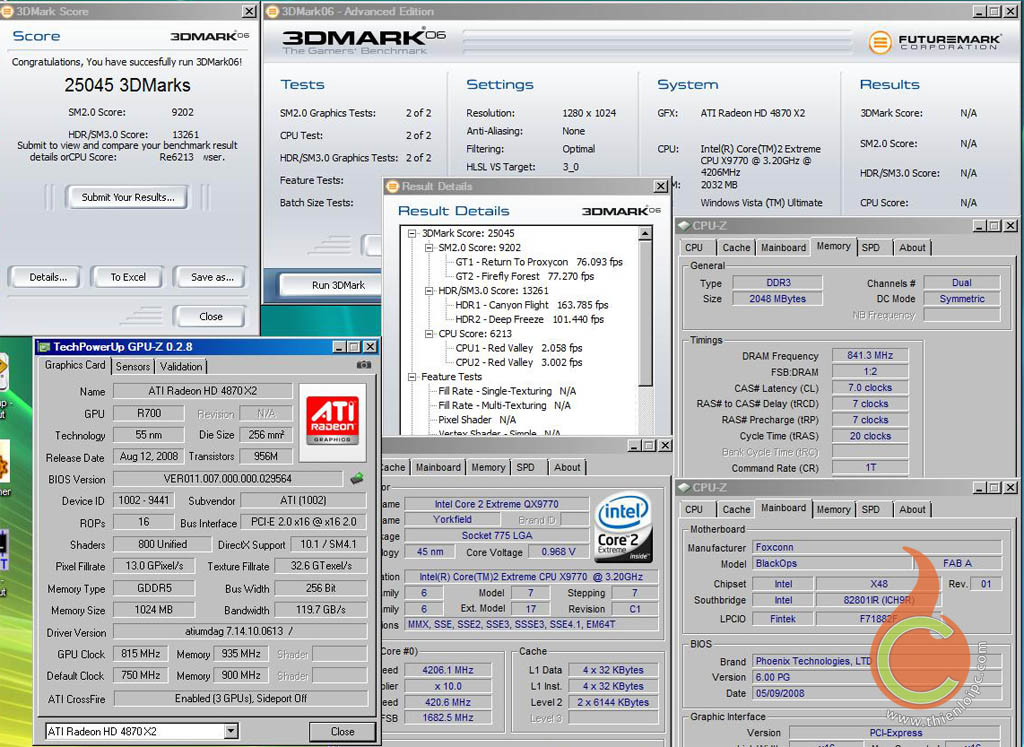The width and height of the screenshot is (1024, 747).
Task: Open SPD tab in CPU-Z Memory window
Action: (x=871, y=247)
